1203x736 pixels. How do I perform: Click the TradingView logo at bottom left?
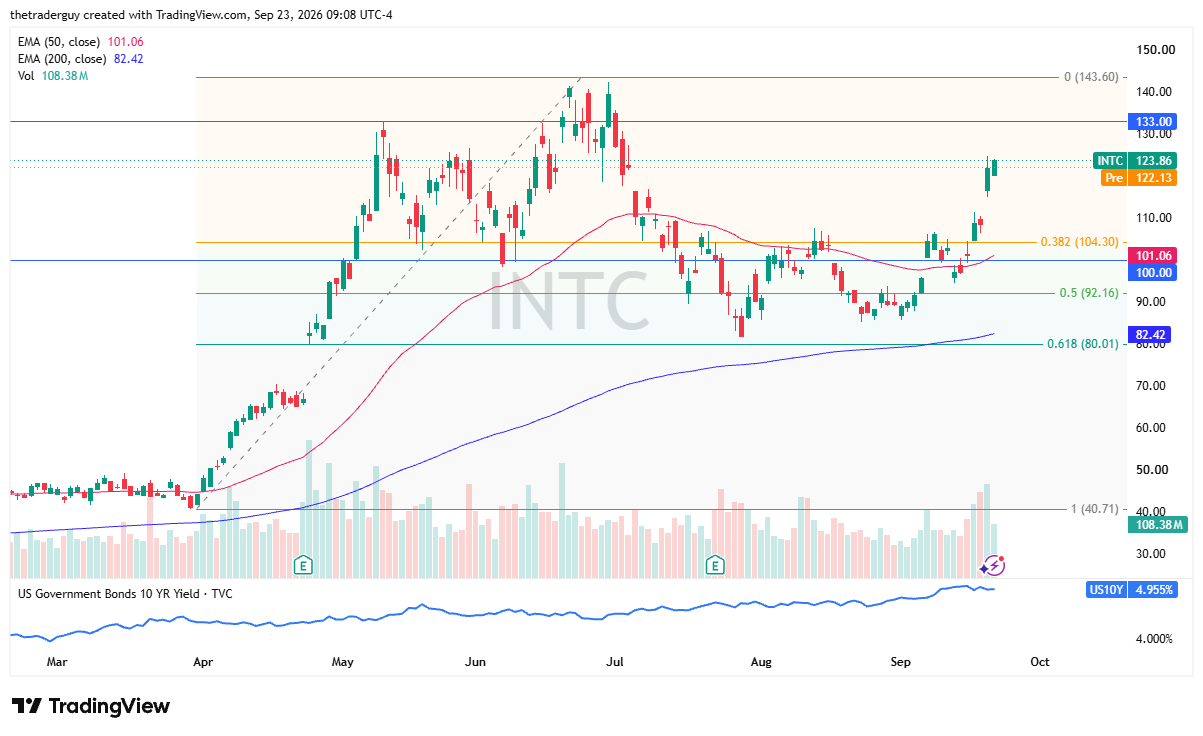point(91,706)
